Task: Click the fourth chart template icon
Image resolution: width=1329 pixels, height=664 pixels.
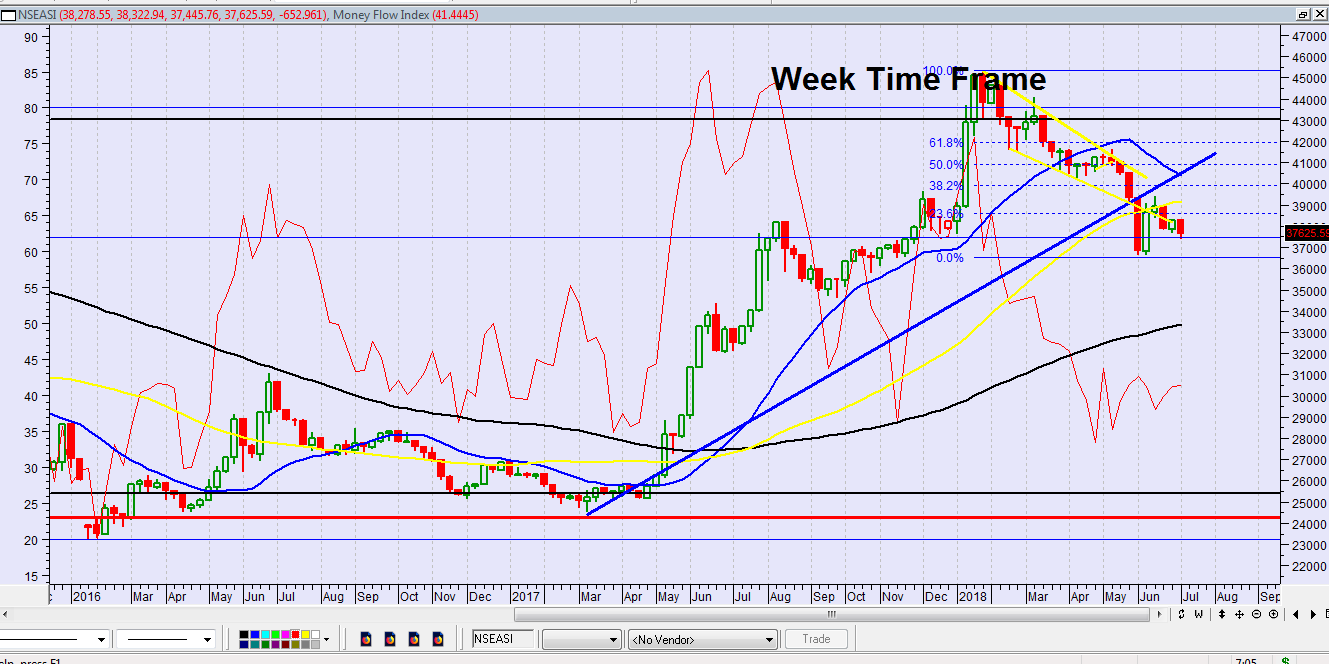Action: point(437,638)
